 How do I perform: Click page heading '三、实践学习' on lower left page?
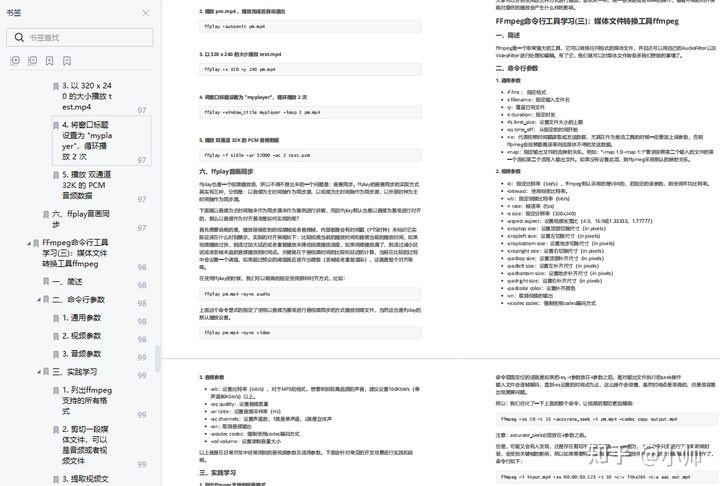[218, 472]
